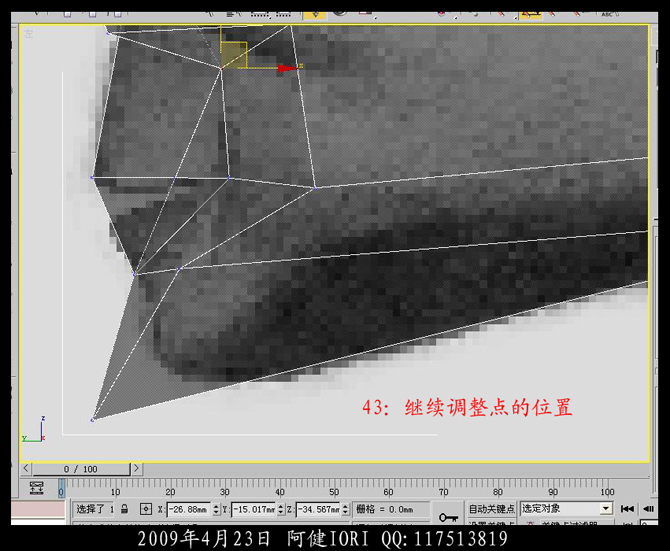Click the Z coordinate field -34.567mm
The image size is (670, 551).
[318, 509]
